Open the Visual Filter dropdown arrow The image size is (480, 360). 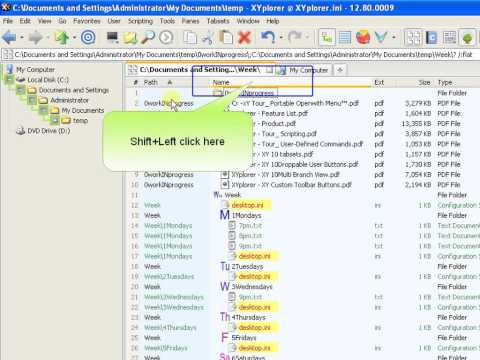(394, 37)
